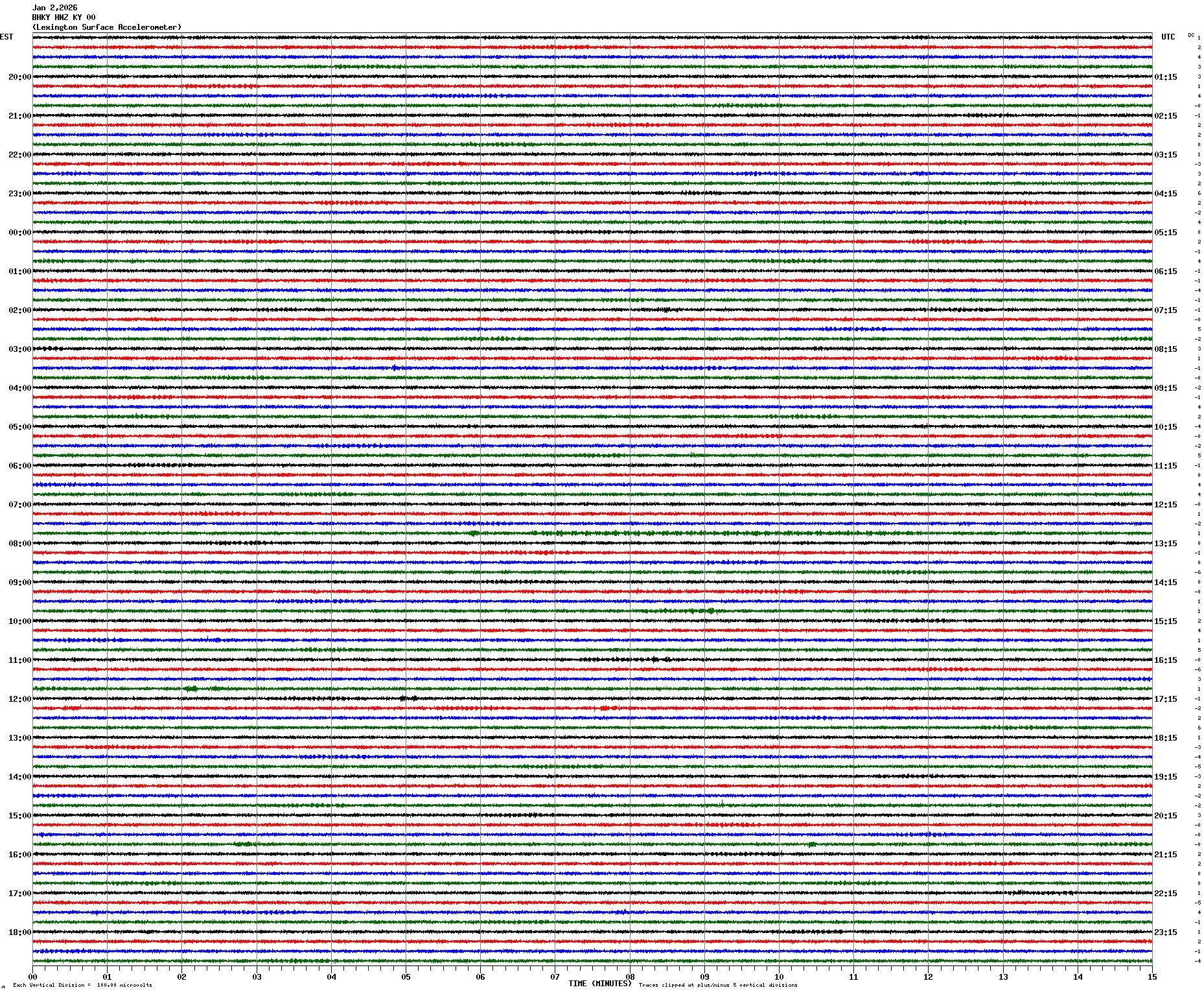Image resolution: width=1204 pixels, height=994 pixels.
Task: Click the 00 minute tick label
Action: point(32,977)
